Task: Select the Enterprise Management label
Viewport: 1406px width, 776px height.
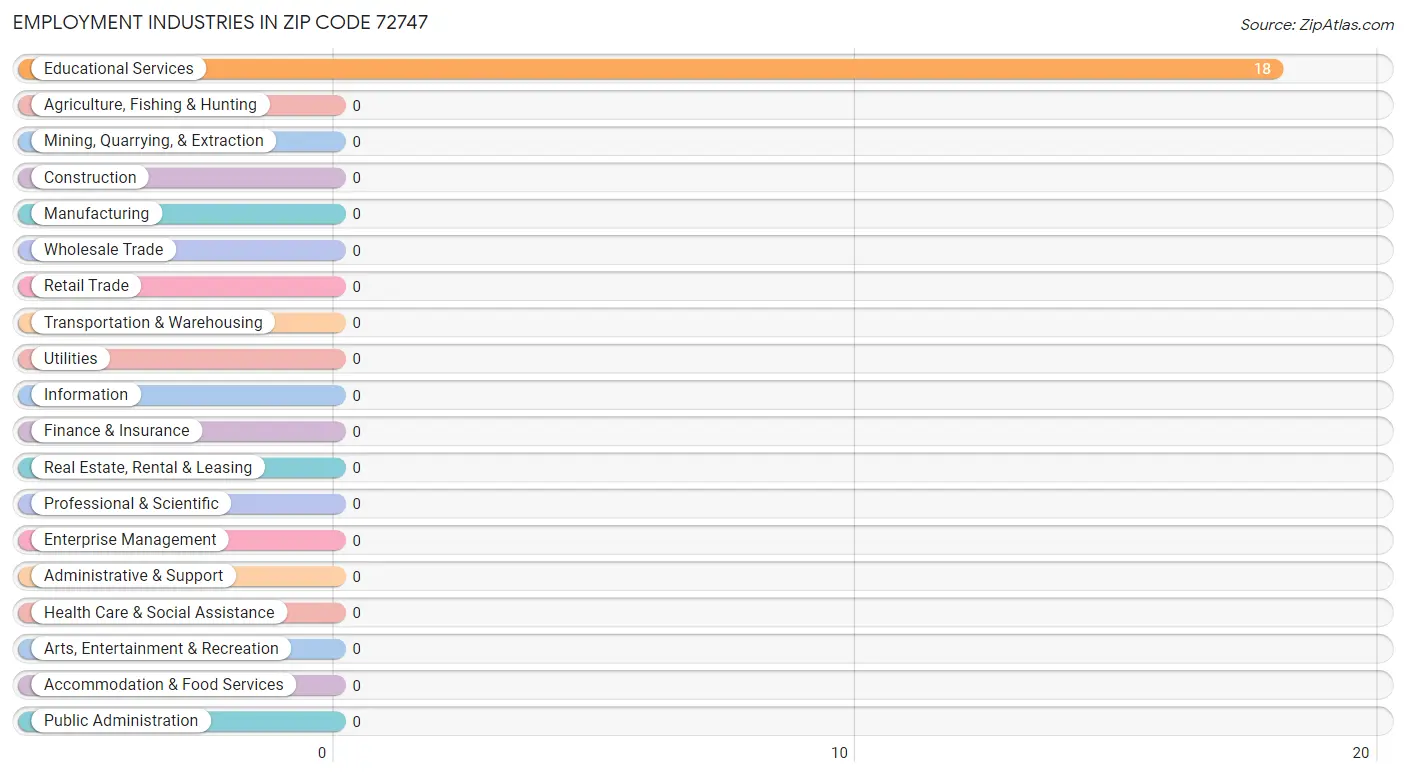Action: (x=130, y=540)
